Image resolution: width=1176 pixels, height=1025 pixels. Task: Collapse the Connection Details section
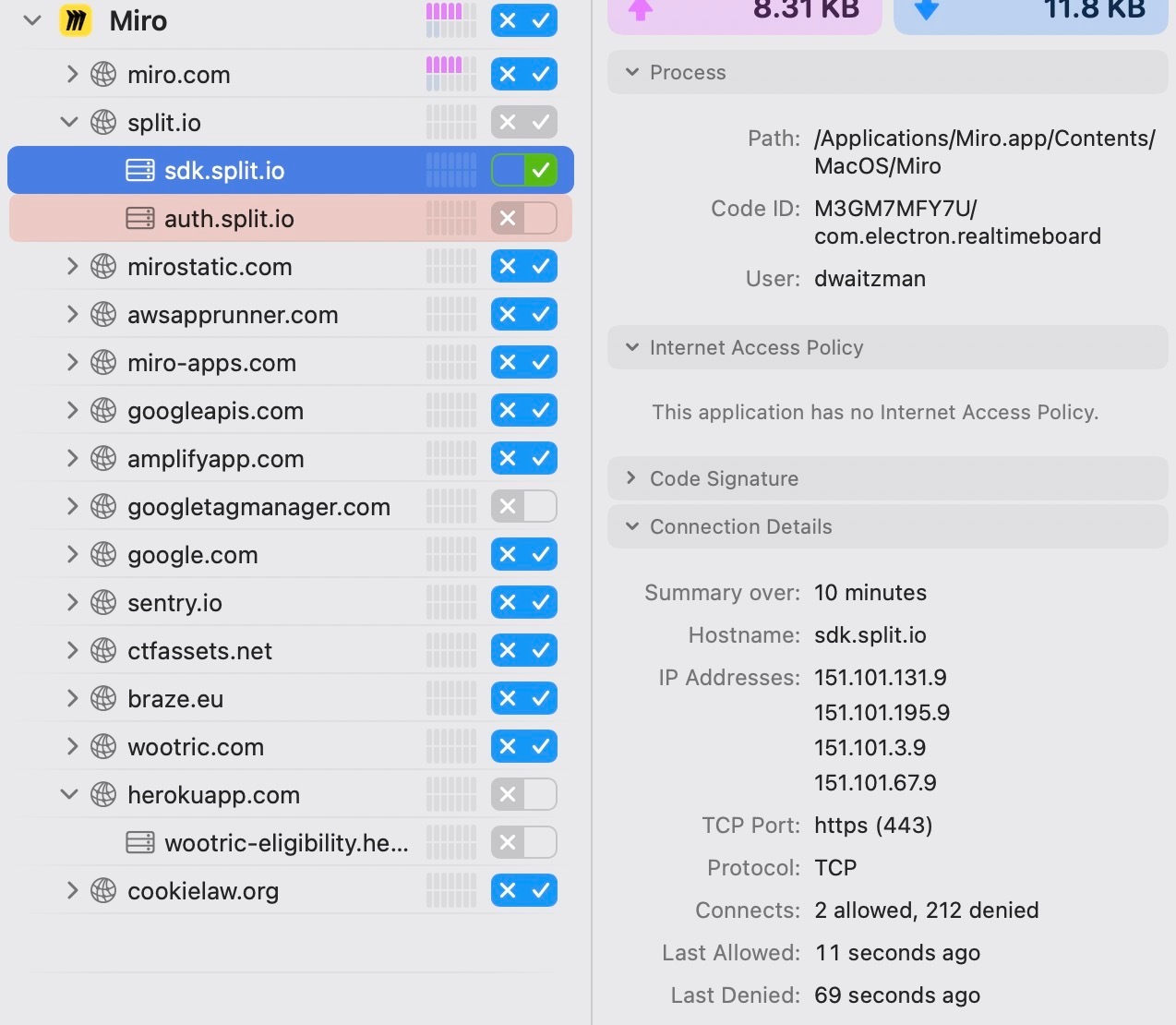click(x=632, y=526)
